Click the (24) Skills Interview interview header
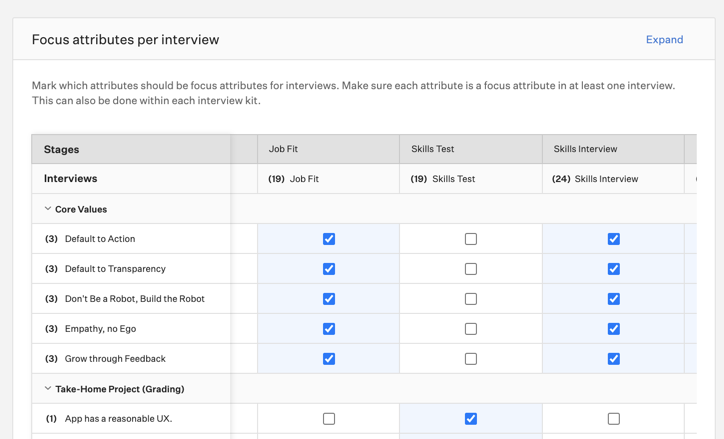The width and height of the screenshot is (724, 439). point(596,179)
